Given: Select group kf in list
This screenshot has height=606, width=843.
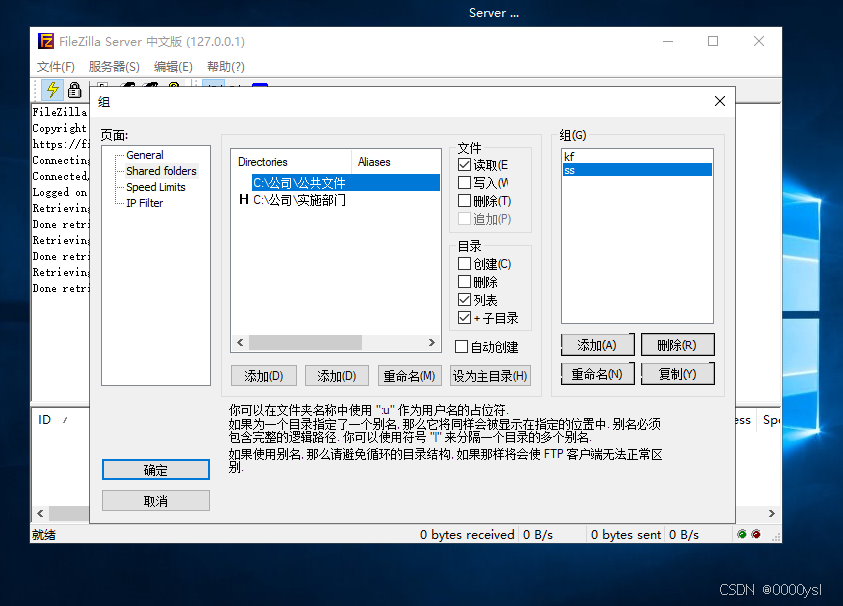Looking at the screenshot, I should click(637, 156).
